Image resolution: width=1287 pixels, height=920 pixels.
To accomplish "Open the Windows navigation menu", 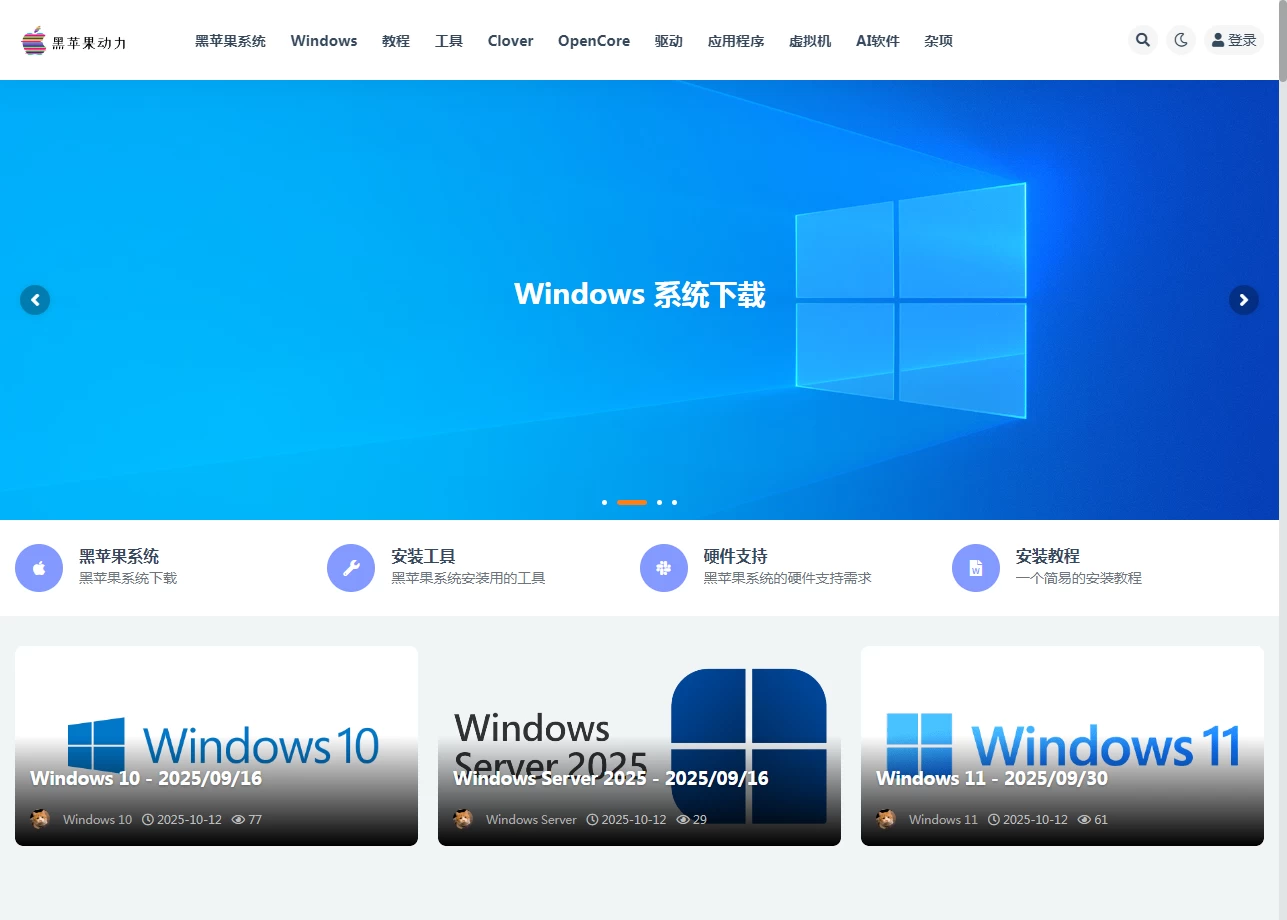I will 324,41.
